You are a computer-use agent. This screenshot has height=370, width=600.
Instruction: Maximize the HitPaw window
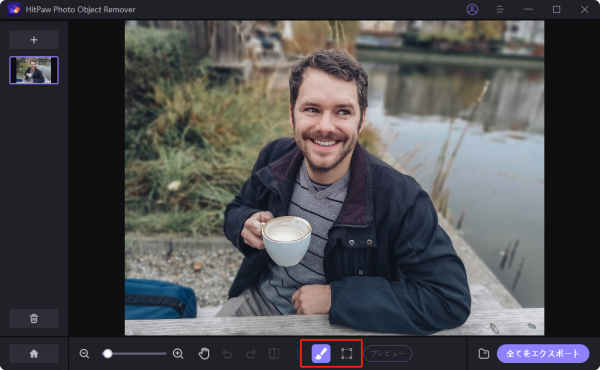tap(556, 9)
